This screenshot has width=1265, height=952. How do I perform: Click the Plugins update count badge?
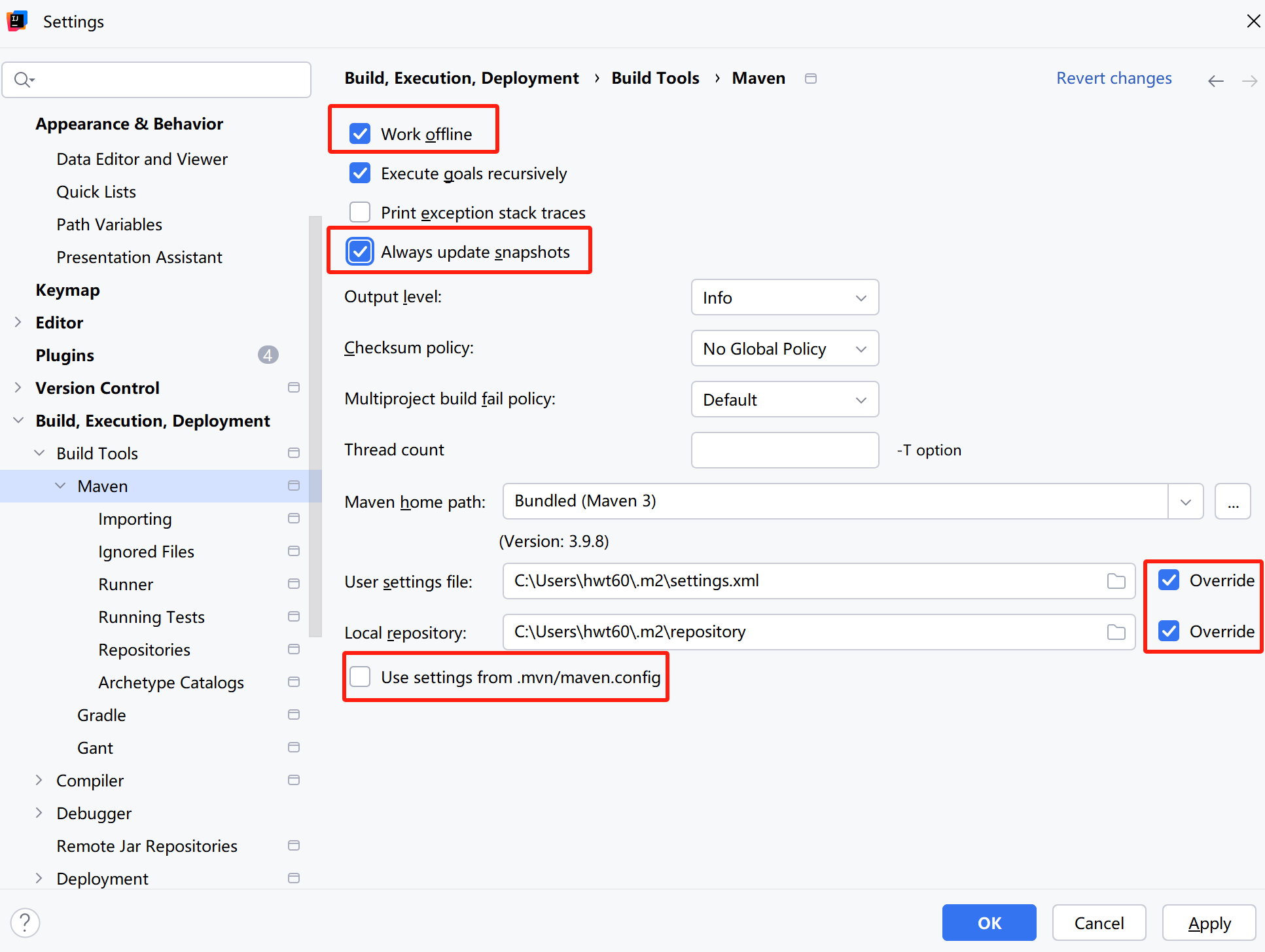point(268,355)
